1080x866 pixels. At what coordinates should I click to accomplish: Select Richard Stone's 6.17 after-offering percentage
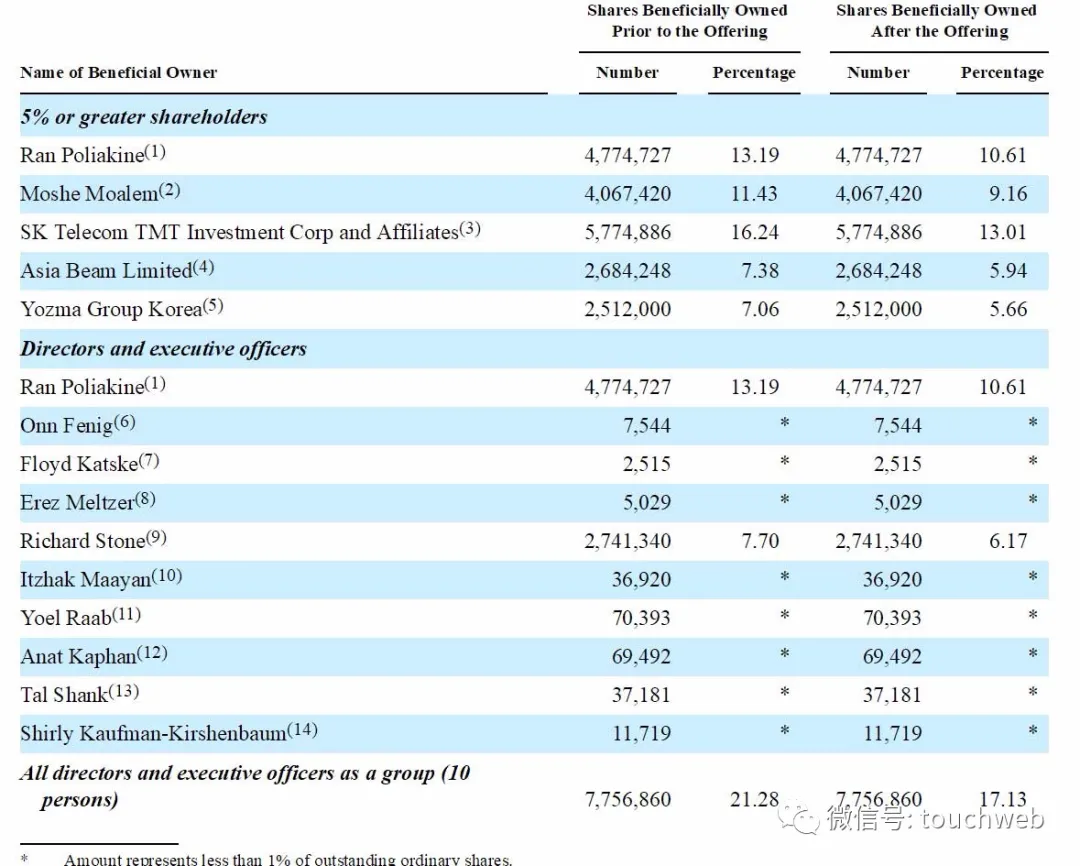(1008, 541)
